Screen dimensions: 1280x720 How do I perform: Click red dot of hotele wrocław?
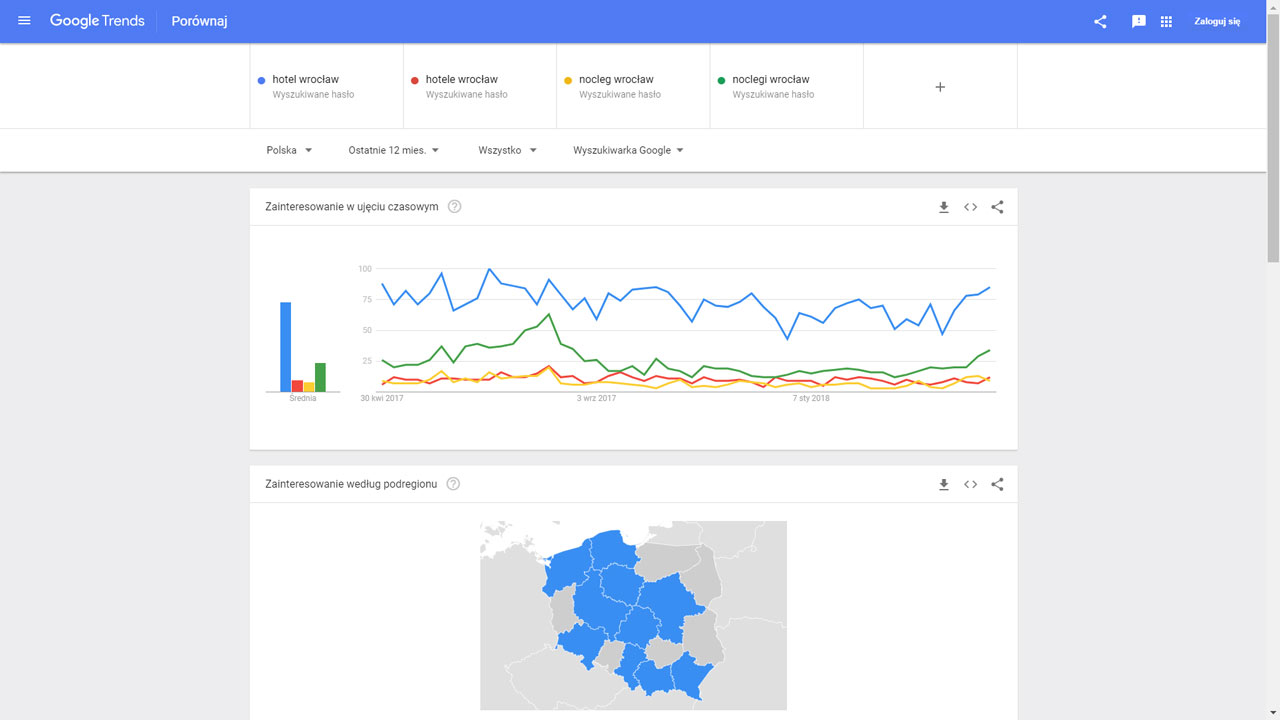pyautogui.click(x=415, y=79)
